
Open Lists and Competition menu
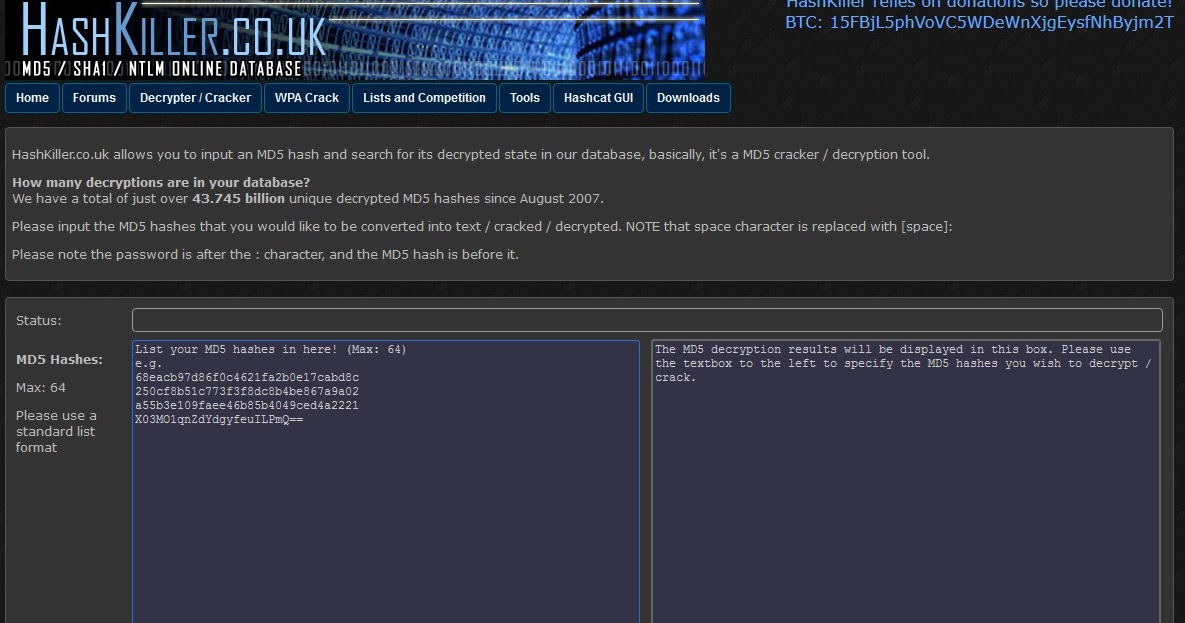click(424, 98)
